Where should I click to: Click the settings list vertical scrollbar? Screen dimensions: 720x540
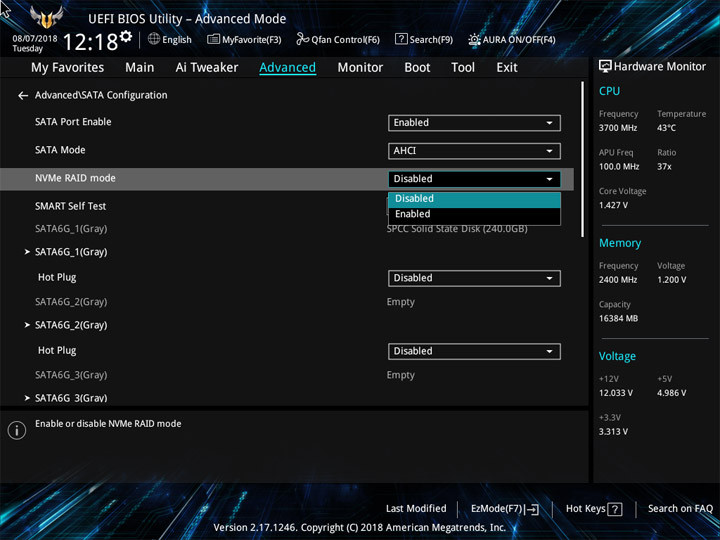[x=583, y=159]
